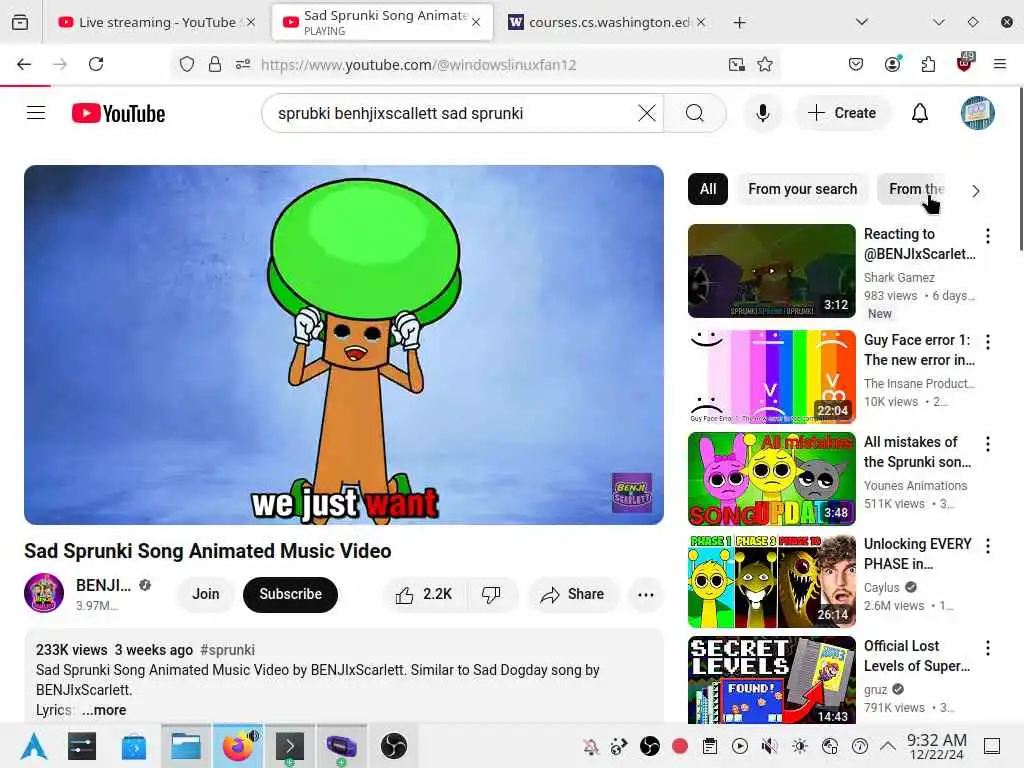Open Caylus channel name link
Screen dimensions: 1024x768
pyautogui.click(x=882, y=588)
